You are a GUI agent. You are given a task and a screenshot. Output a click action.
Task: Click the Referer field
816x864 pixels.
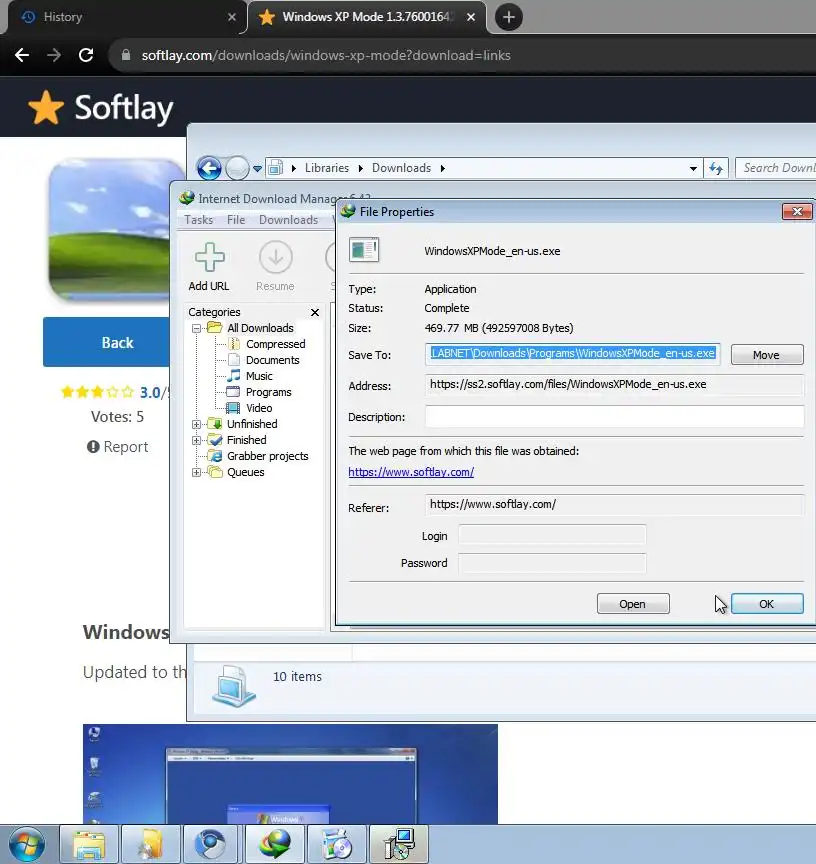tap(614, 505)
